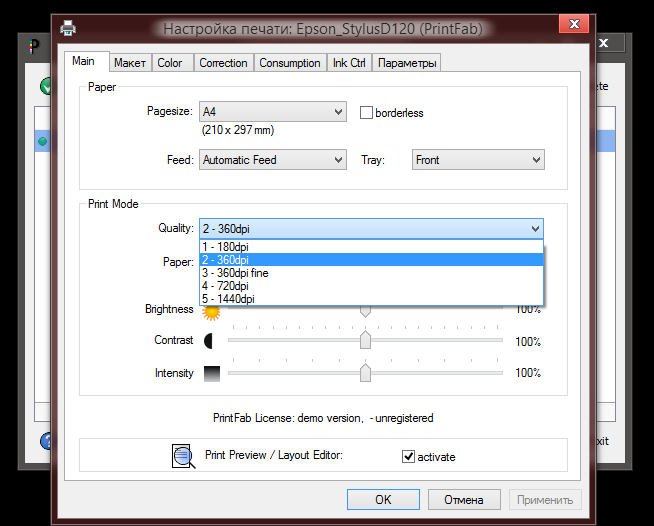654x526 pixels.
Task: Click the Intensity 100% value
Action: point(528,373)
